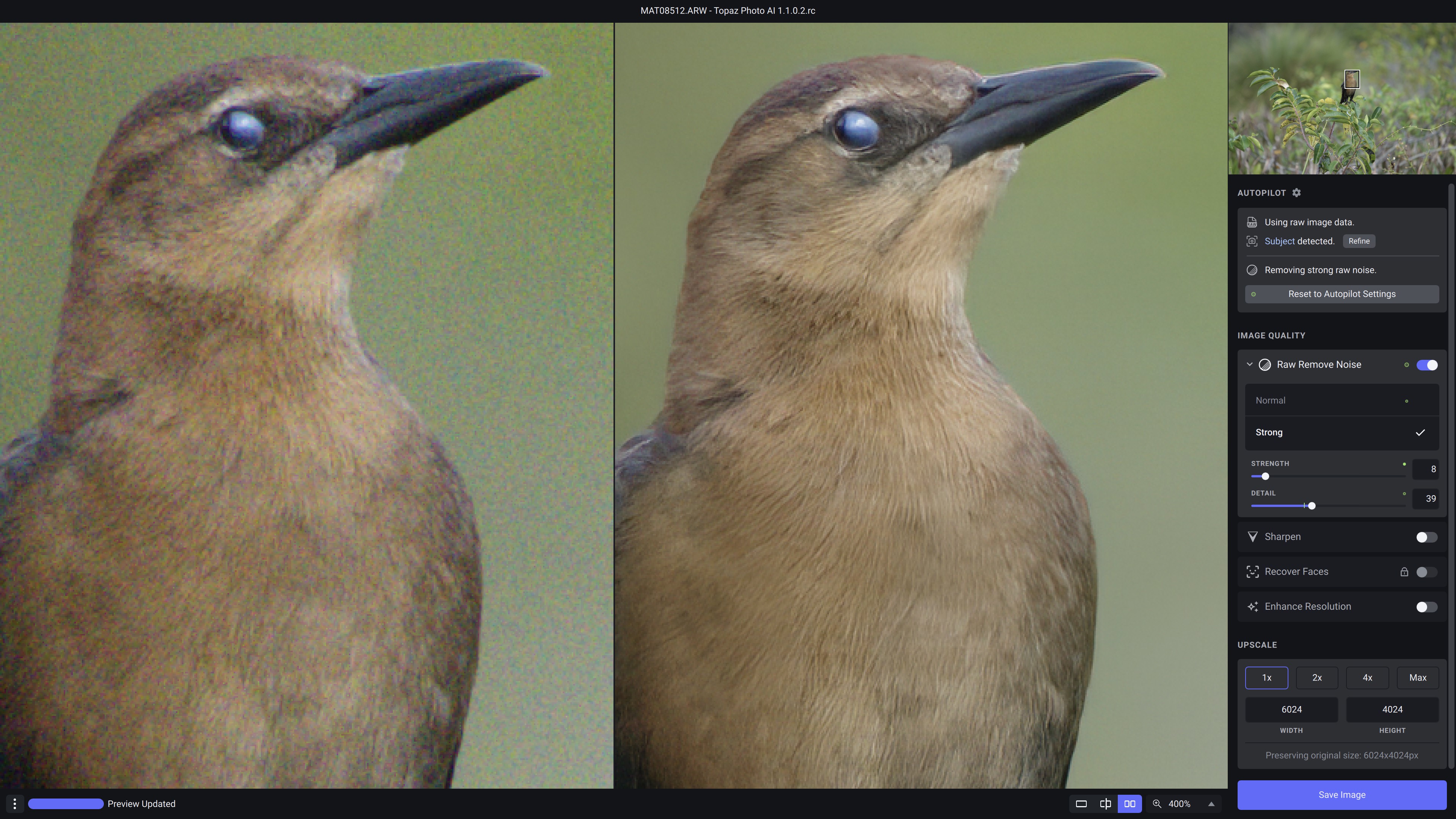Click the Sharpen triangle icon
This screenshot has width=1456, height=819.
[1252, 537]
